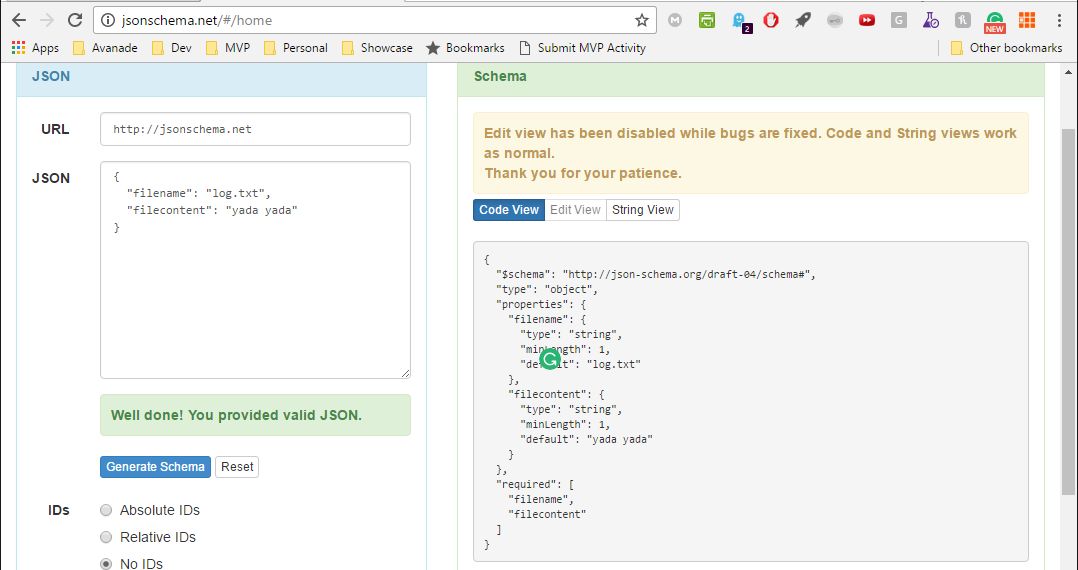Click the green Grammarly badge in schema code

coord(549,360)
